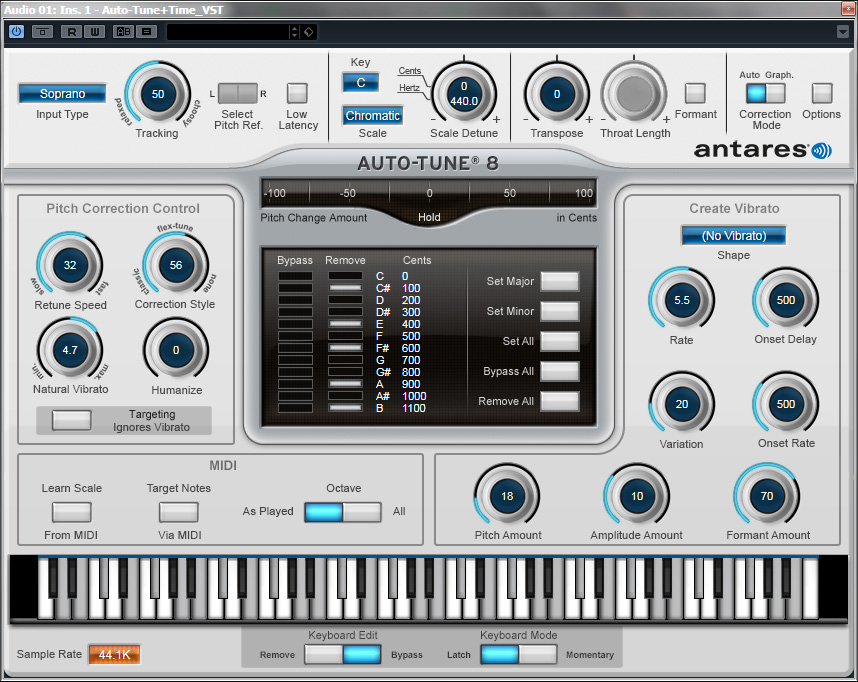Open the plugin window menu arrow at top right

(x=843, y=32)
